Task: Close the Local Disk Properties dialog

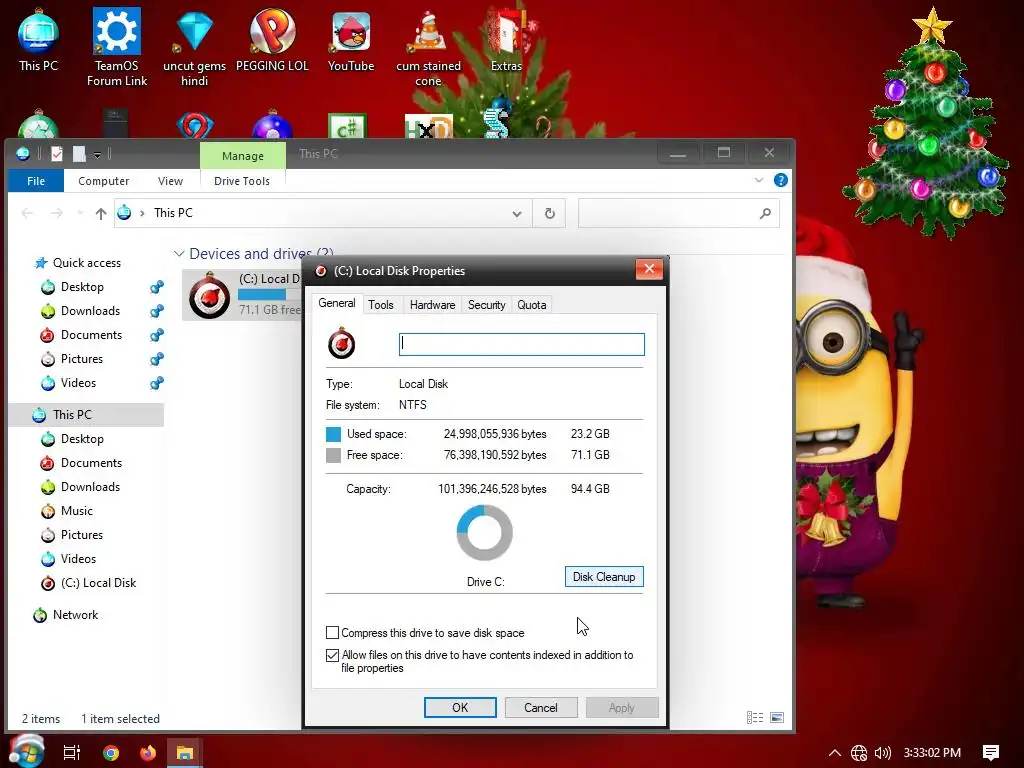Action: [x=649, y=269]
